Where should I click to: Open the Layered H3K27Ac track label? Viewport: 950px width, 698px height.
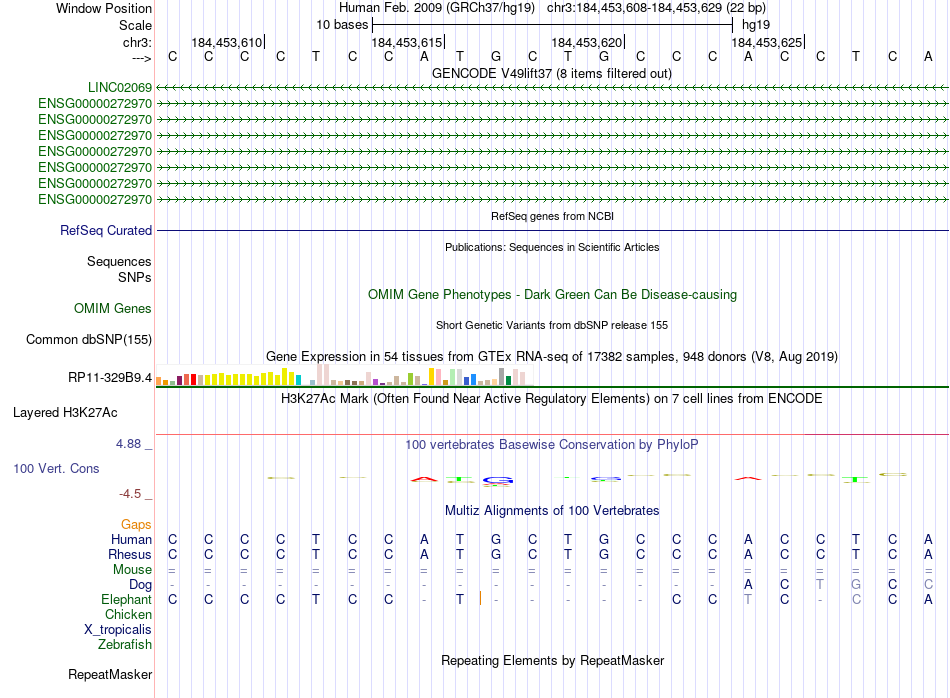coord(65,413)
